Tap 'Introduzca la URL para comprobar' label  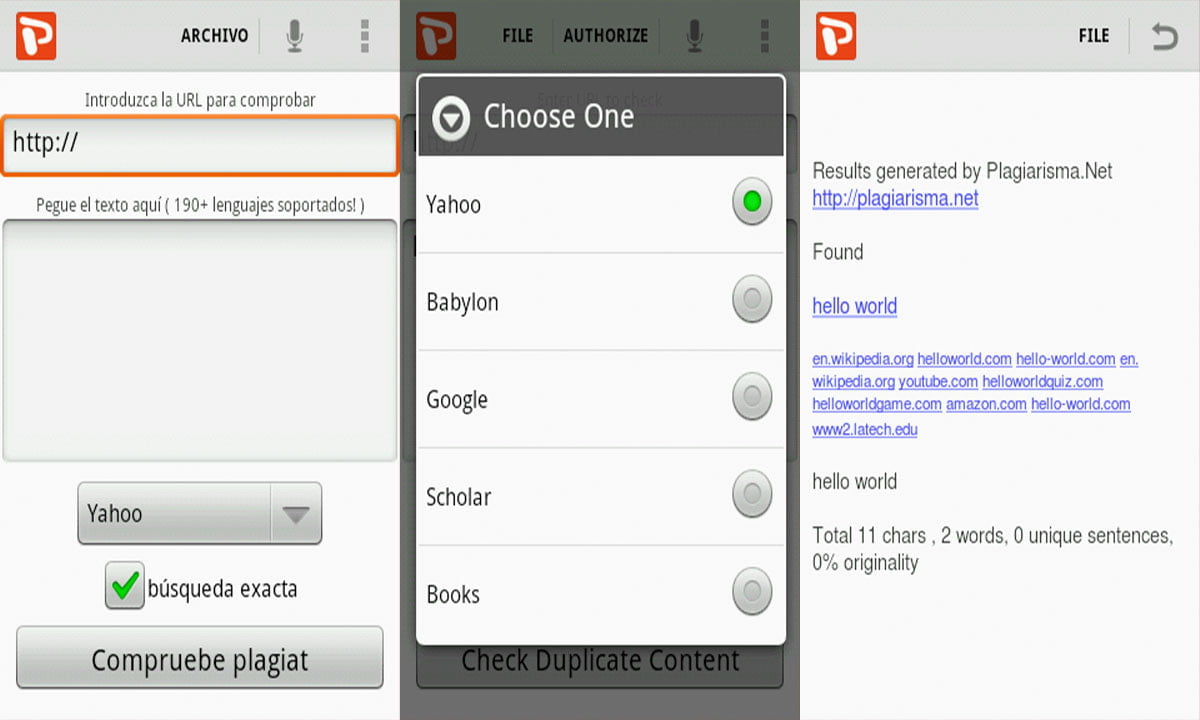tap(200, 100)
